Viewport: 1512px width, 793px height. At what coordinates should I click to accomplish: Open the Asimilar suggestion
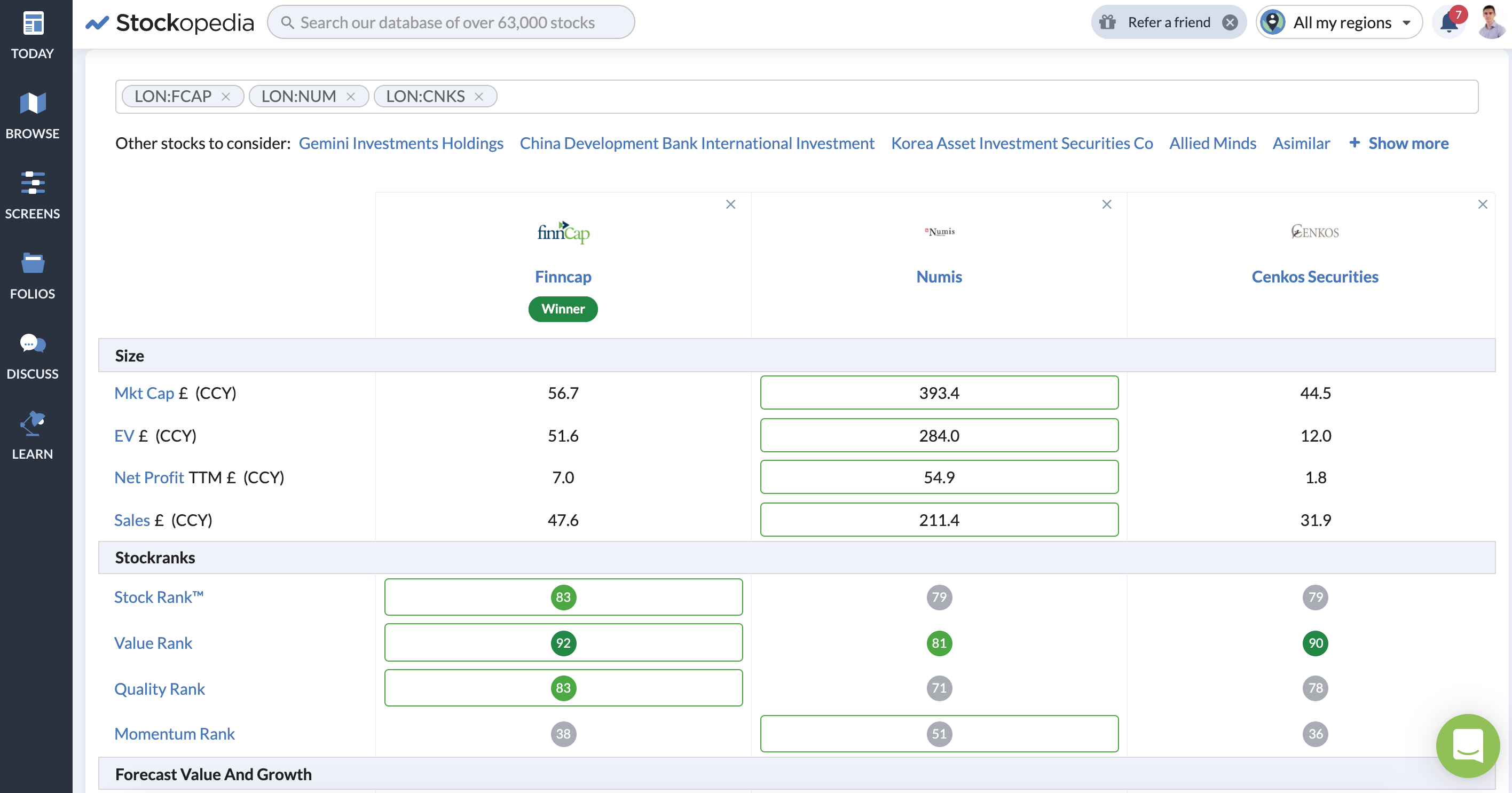[x=1301, y=143]
